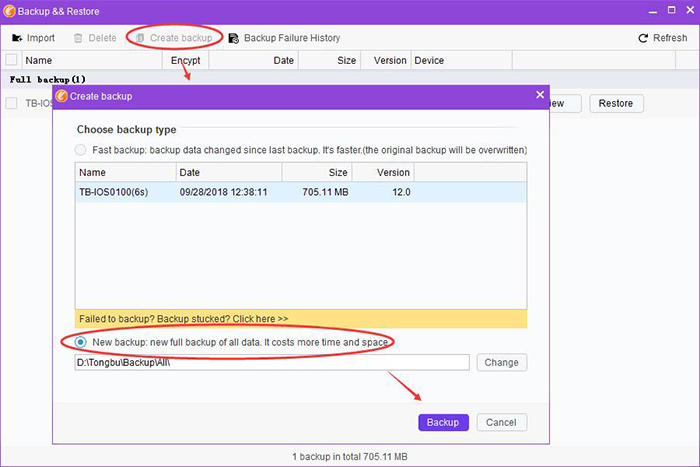Close the Backup & Restore window

coord(690,10)
